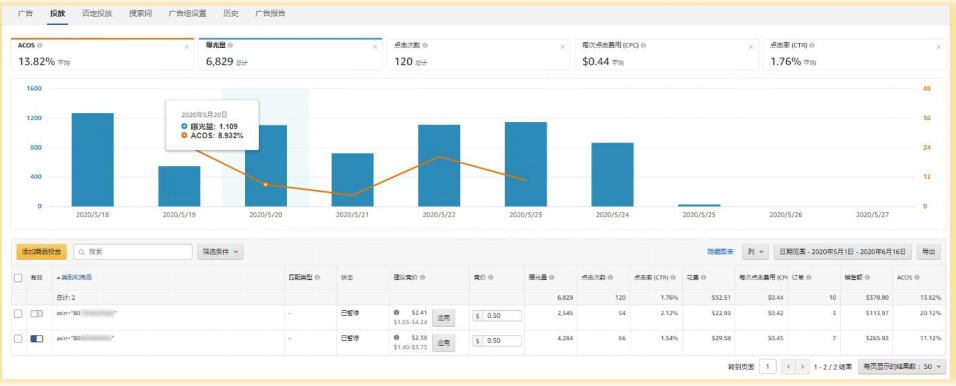Select the first ASIN row checkbox
Screen dimensions: 956x386
pos(18,313)
